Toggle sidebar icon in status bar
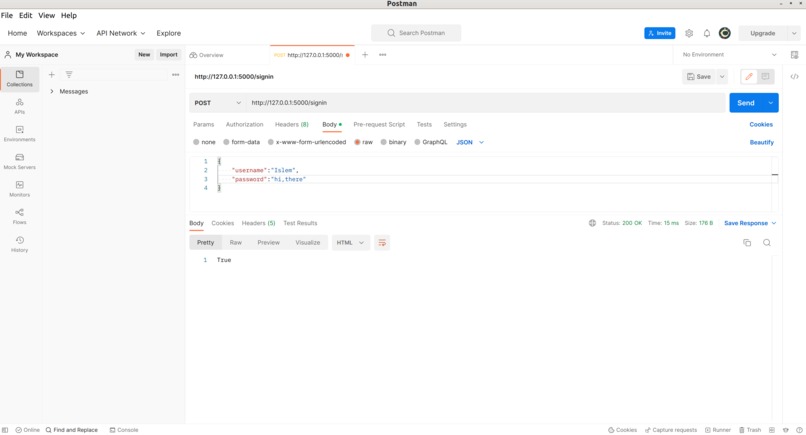 5,430
